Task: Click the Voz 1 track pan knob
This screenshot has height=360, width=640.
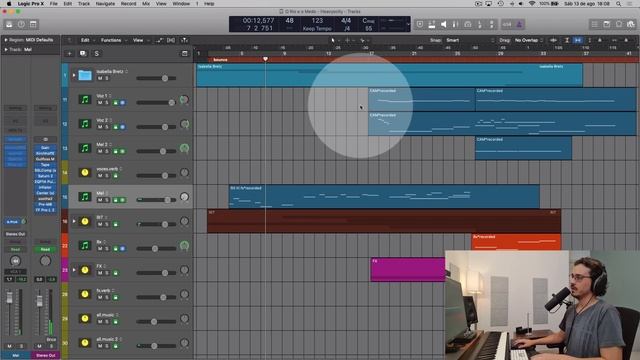Action: [x=184, y=100]
